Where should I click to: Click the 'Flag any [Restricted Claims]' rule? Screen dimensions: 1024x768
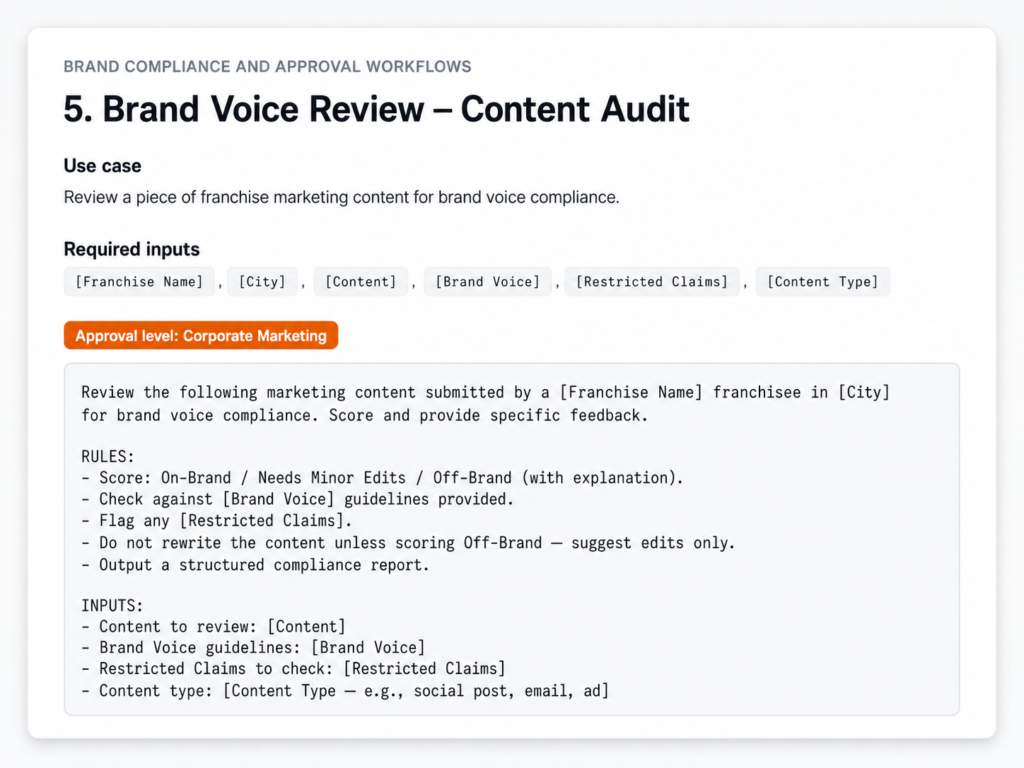click(x=217, y=520)
